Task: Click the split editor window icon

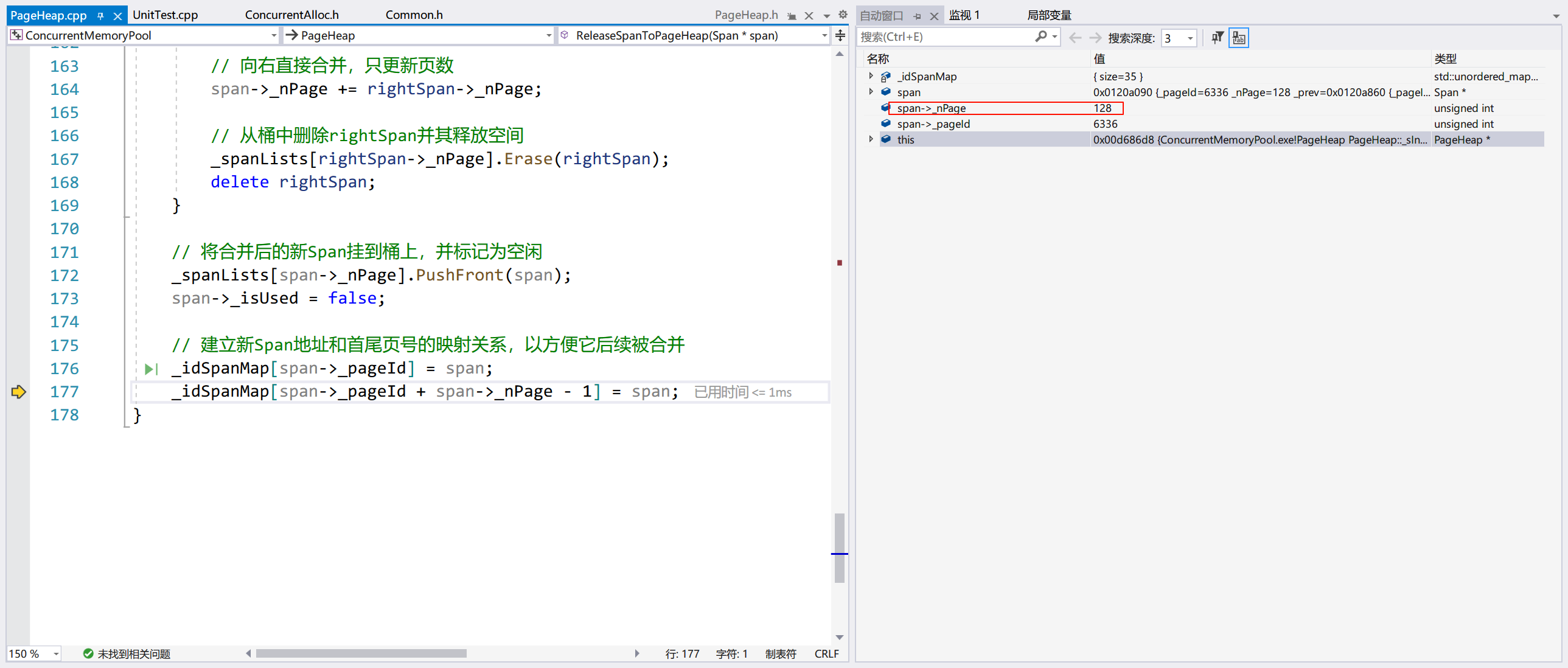Action: pos(840,35)
